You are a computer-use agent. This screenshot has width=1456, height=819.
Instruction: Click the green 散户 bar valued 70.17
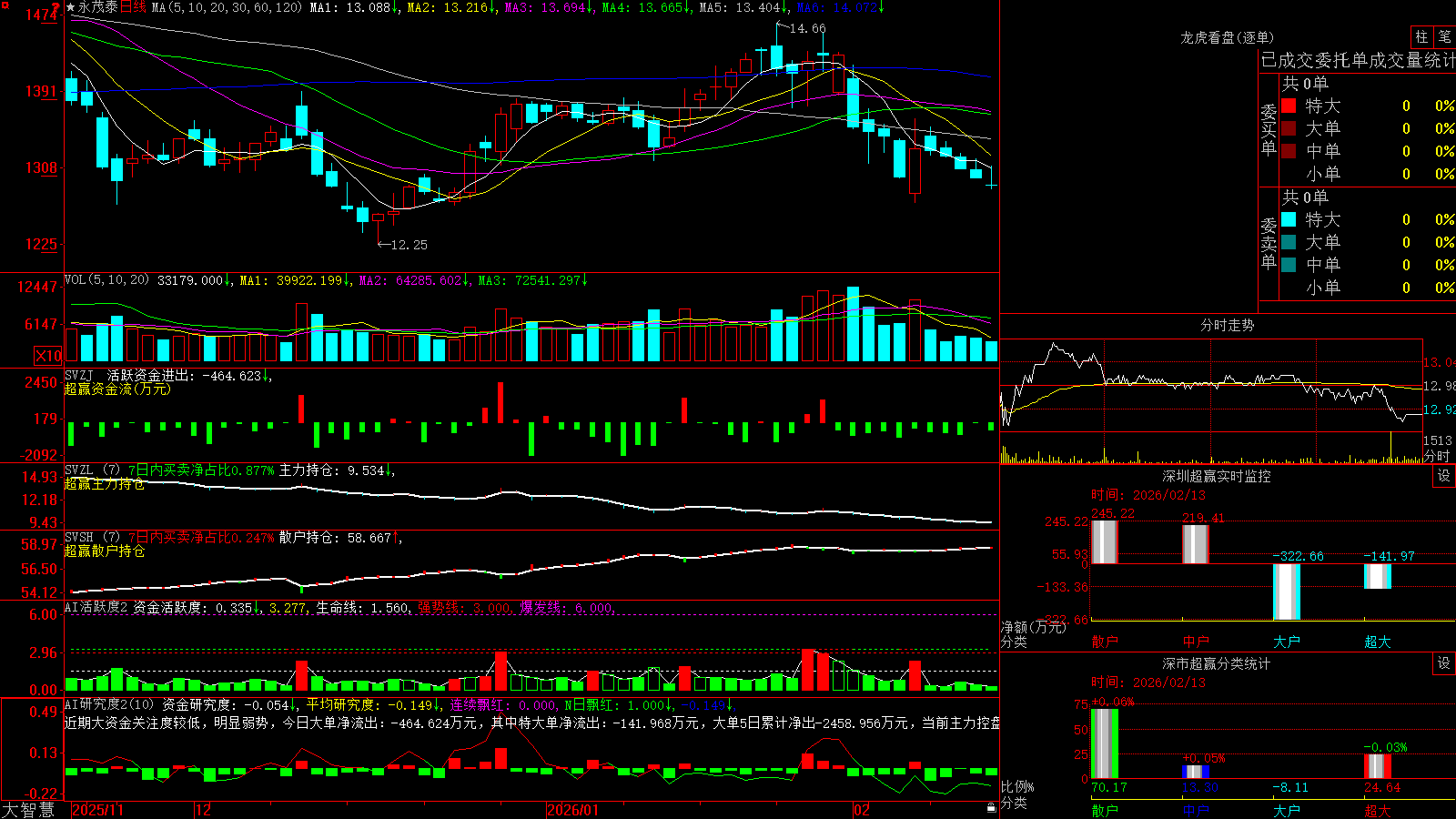[1105, 743]
